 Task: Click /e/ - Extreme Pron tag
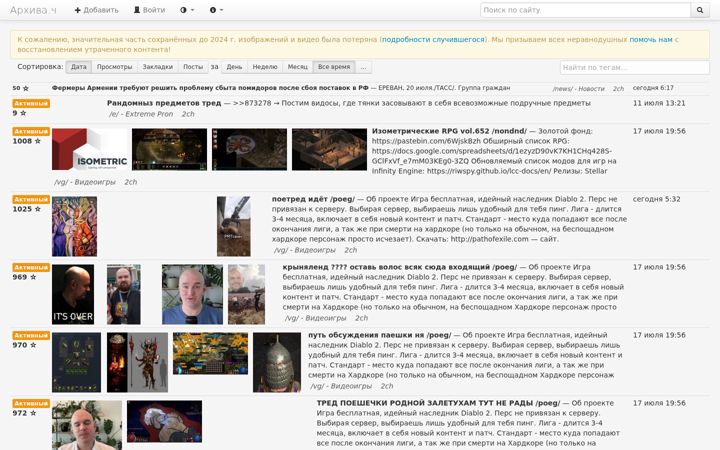coord(141,114)
